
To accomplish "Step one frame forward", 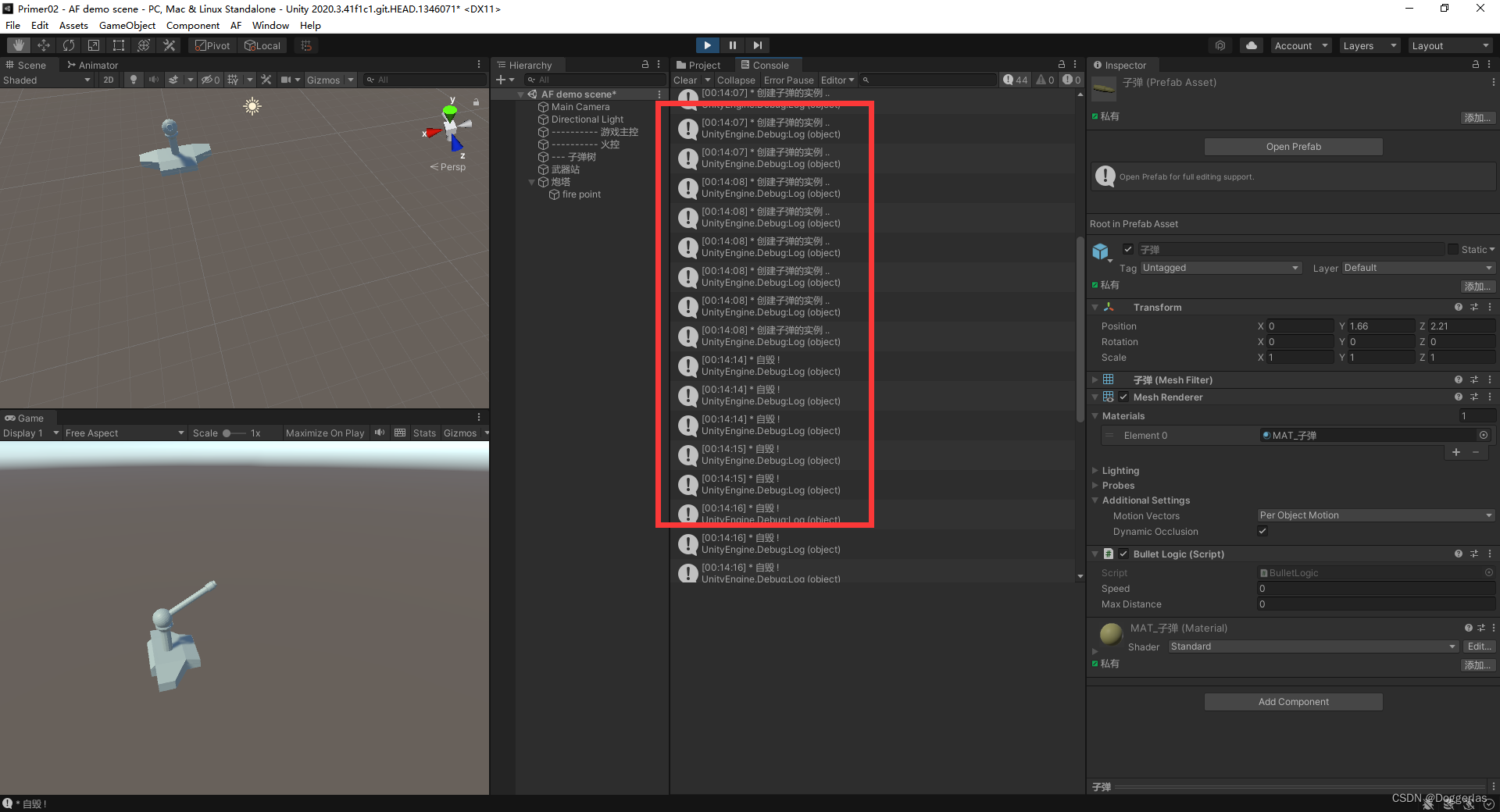I will [x=757, y=45].
